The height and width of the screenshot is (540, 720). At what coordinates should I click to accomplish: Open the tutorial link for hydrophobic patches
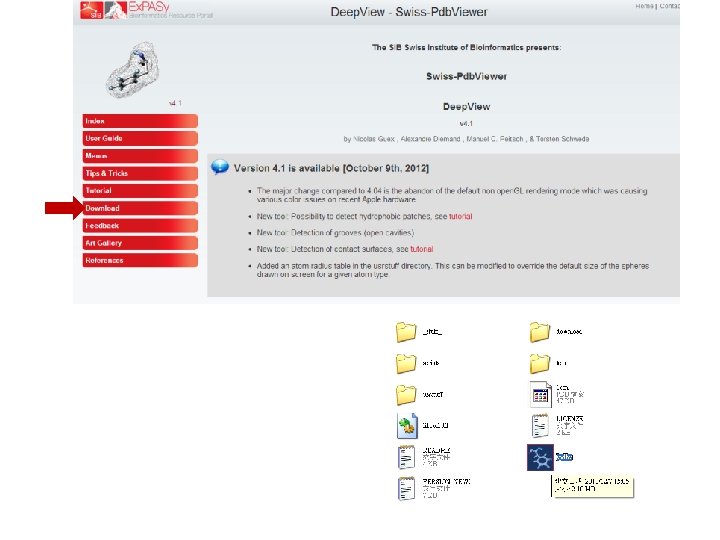click(x=461, y=216)
